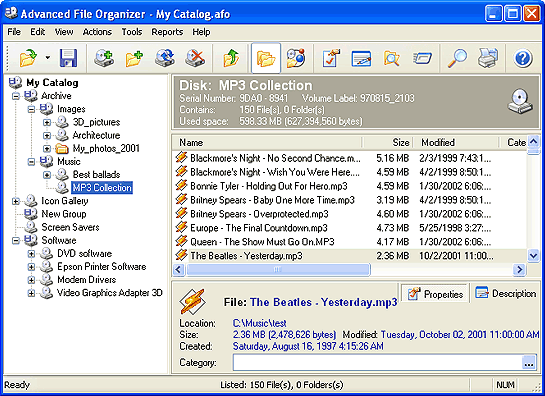Click the Delete disk red X icon

click(195, 58)
